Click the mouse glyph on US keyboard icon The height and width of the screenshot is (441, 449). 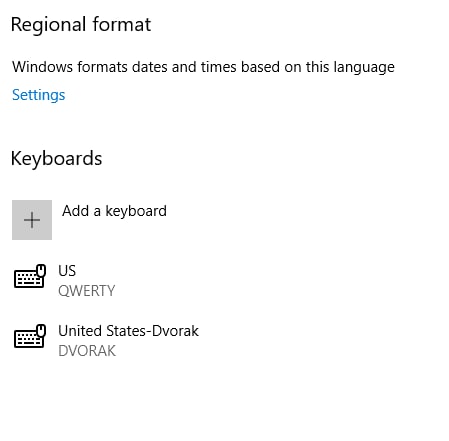41,270
